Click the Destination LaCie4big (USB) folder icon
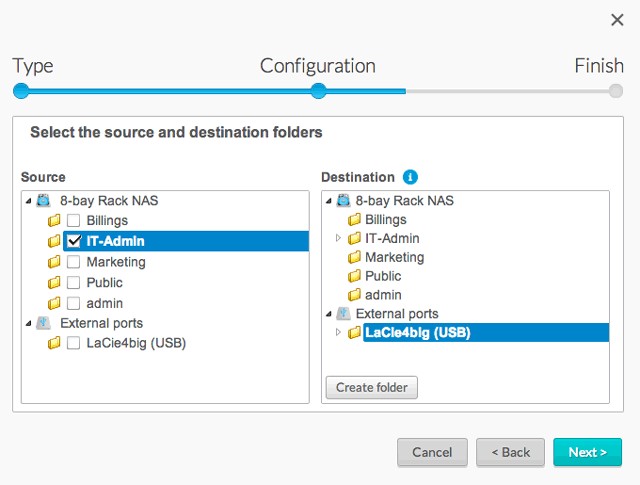The image size is (640, 485). point(353,333)
